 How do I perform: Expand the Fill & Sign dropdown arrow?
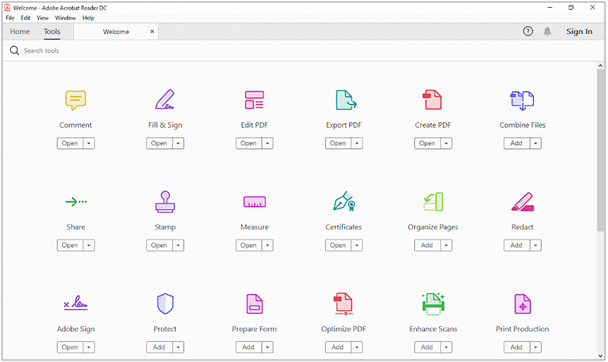[x=178, y=143]
